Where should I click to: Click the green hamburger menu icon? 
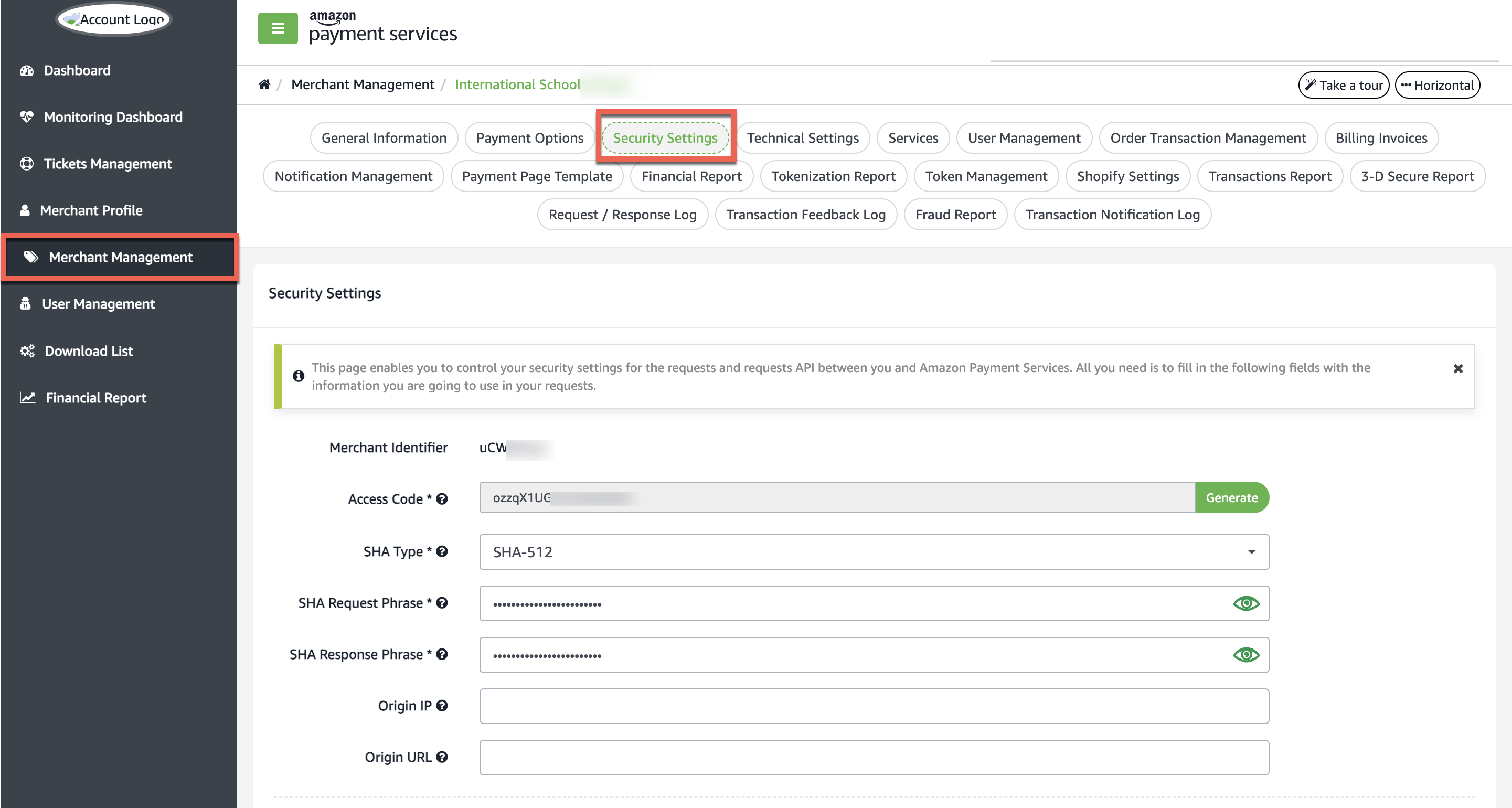[x=278, y=28]
